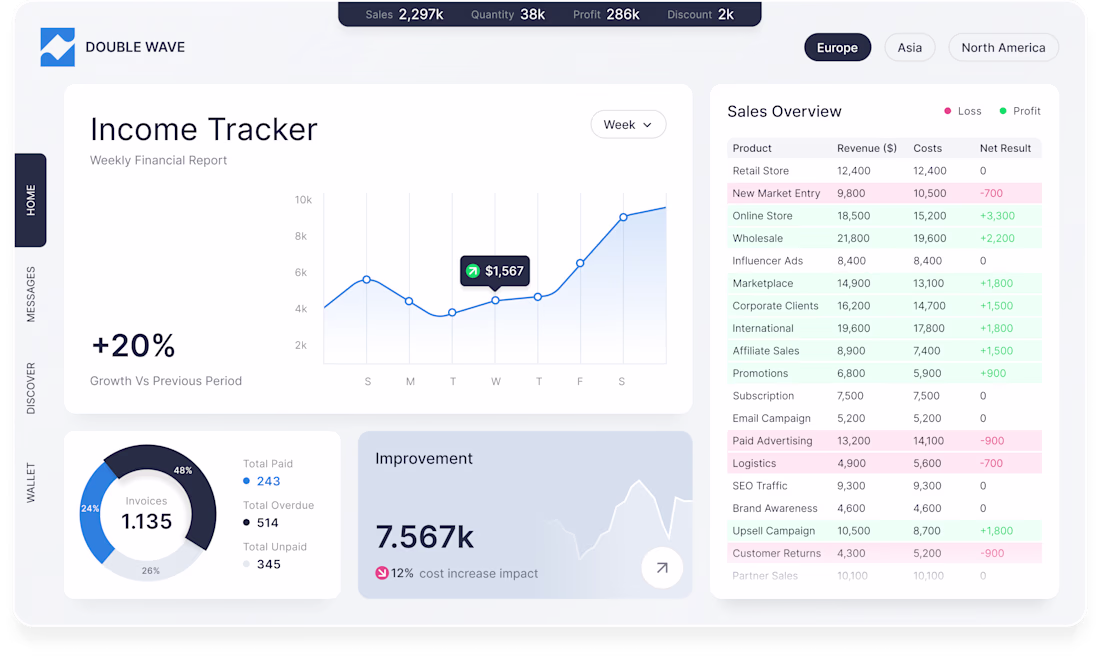Click the Discount 2k summary stat
Image resolution: width=1100 pixels, height=656 pixels.
click(x=700, y=15)
